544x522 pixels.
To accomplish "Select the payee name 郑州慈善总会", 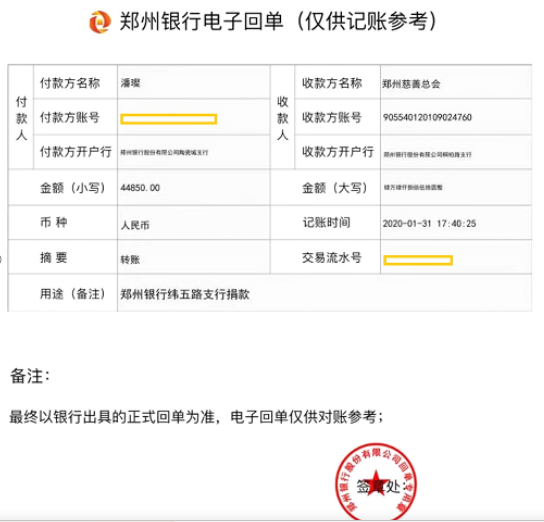I will 411,84.
